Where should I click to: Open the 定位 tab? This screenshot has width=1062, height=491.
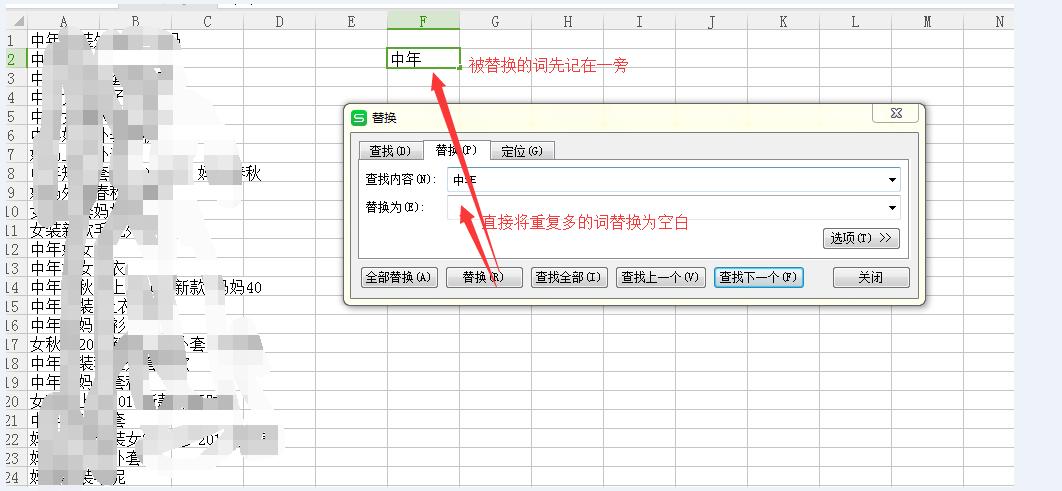click(x=522, y=151)
